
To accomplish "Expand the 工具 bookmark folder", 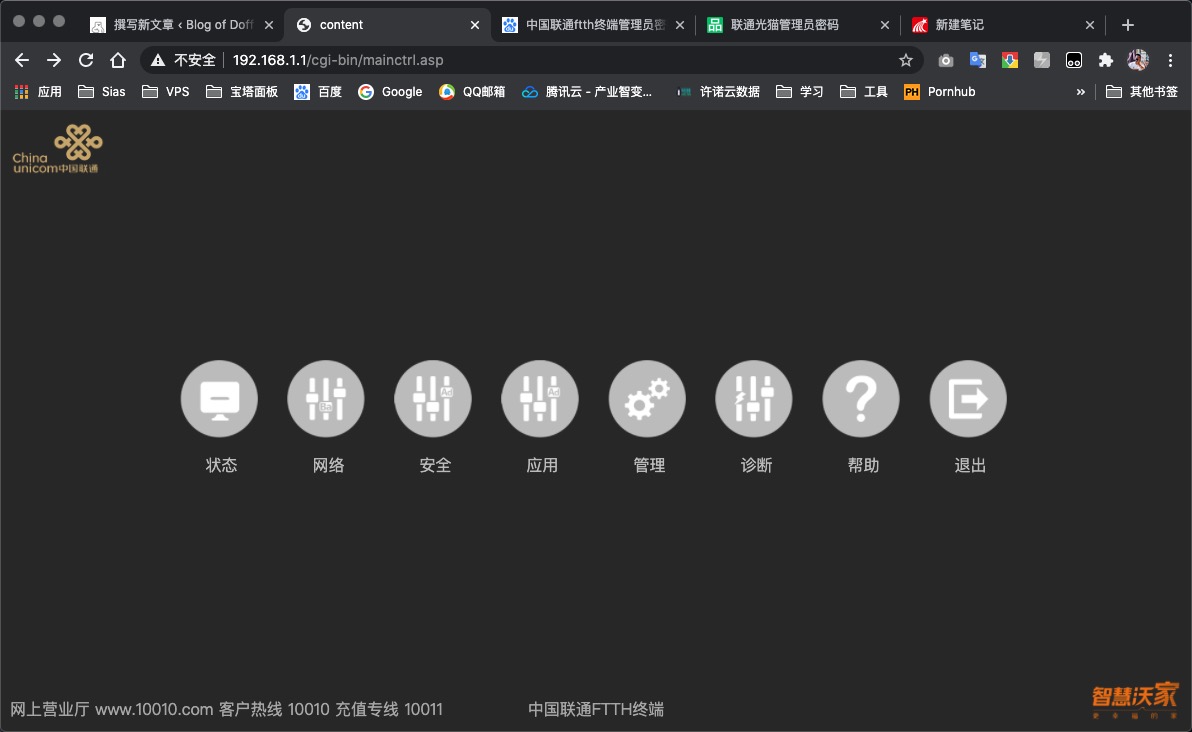I will 864,92.
